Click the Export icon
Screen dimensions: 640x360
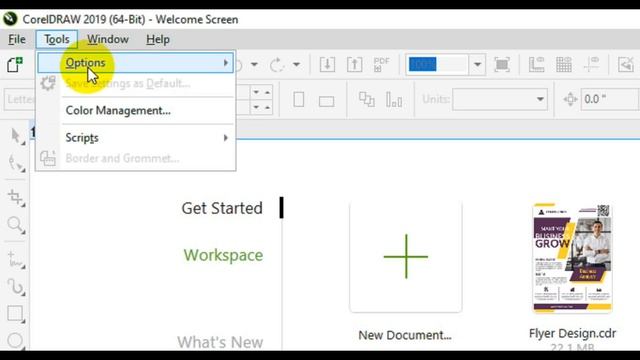354,64
